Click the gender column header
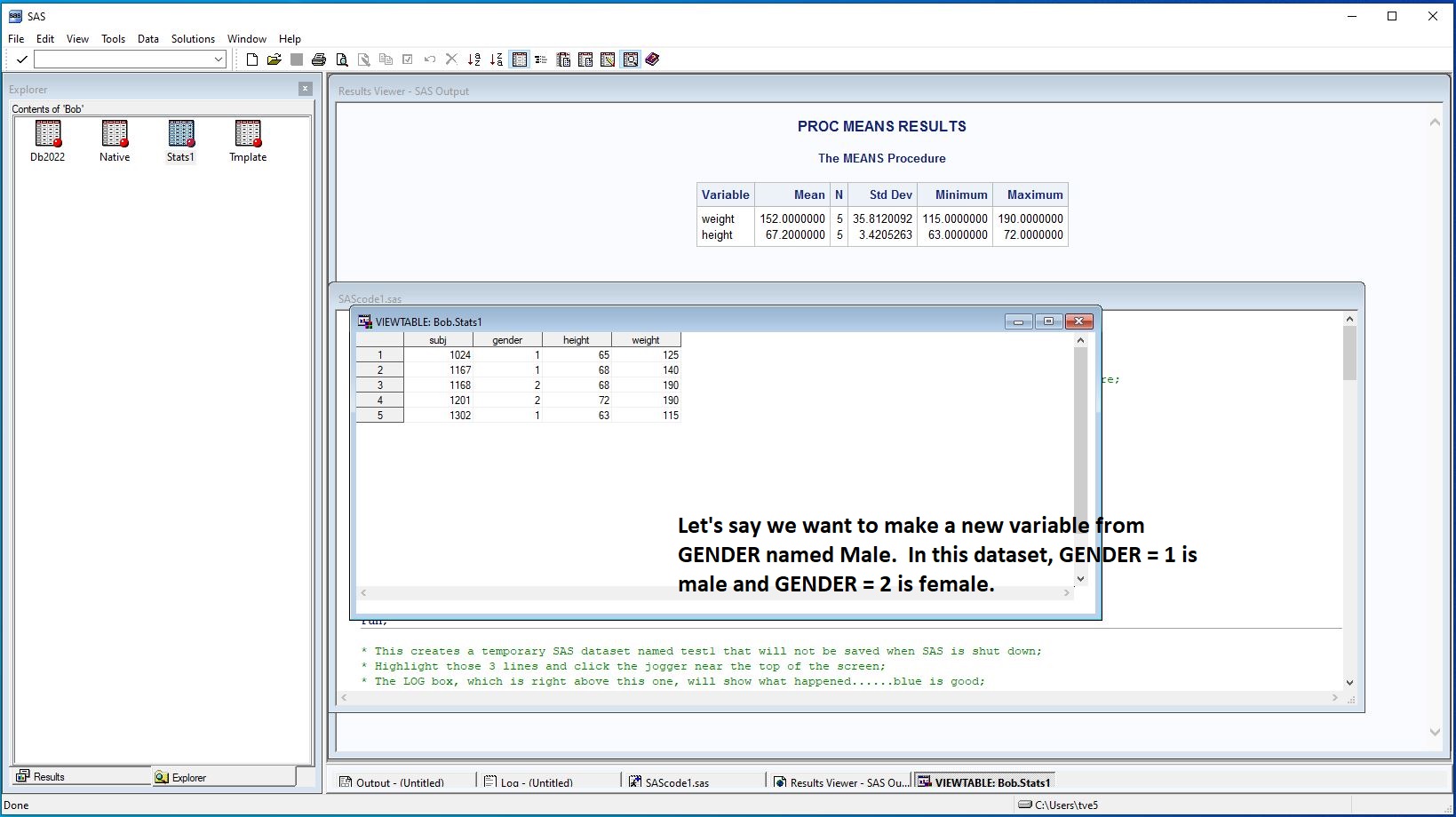 507,340
